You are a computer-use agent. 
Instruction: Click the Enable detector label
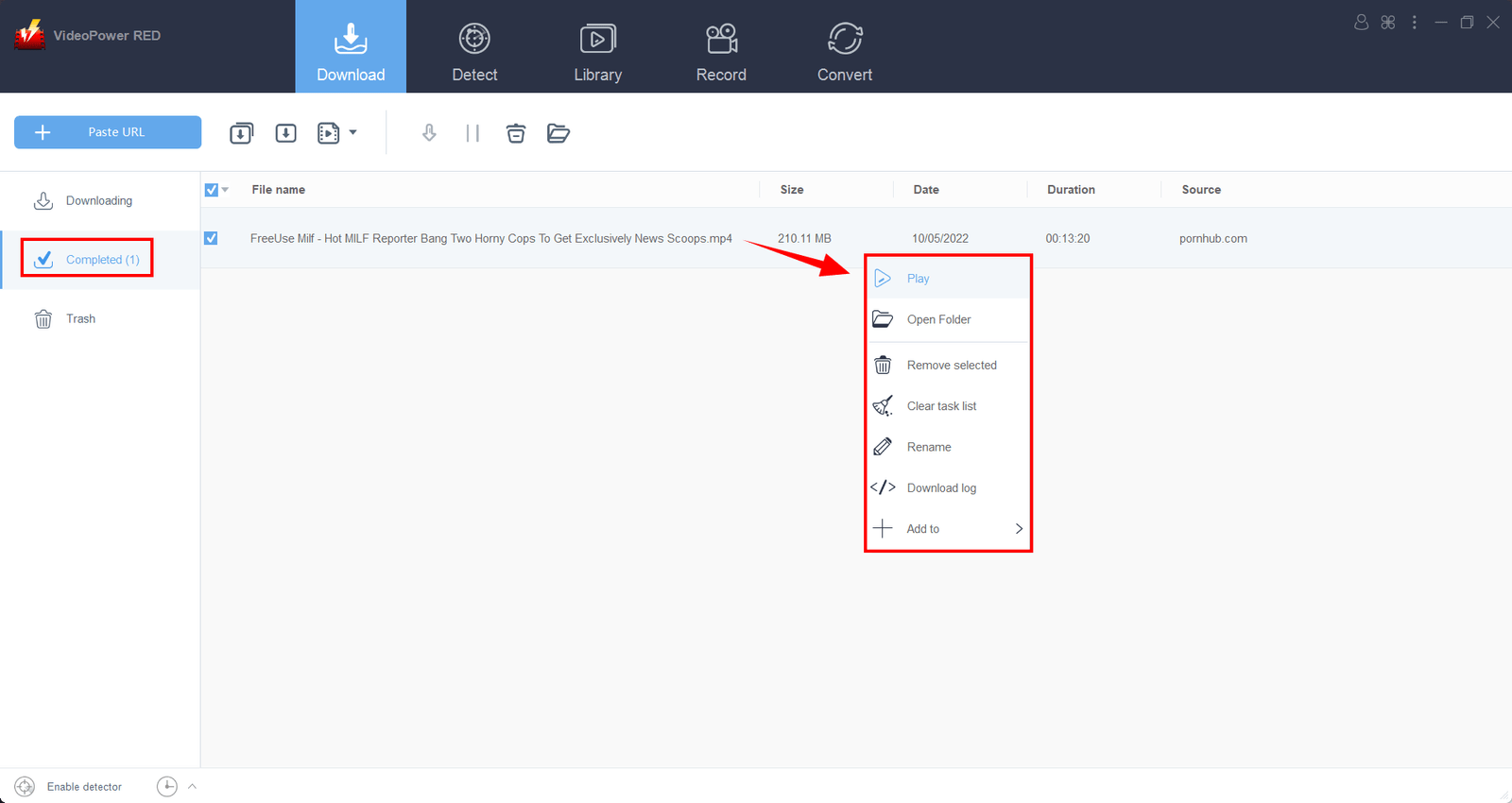[84, 787]
